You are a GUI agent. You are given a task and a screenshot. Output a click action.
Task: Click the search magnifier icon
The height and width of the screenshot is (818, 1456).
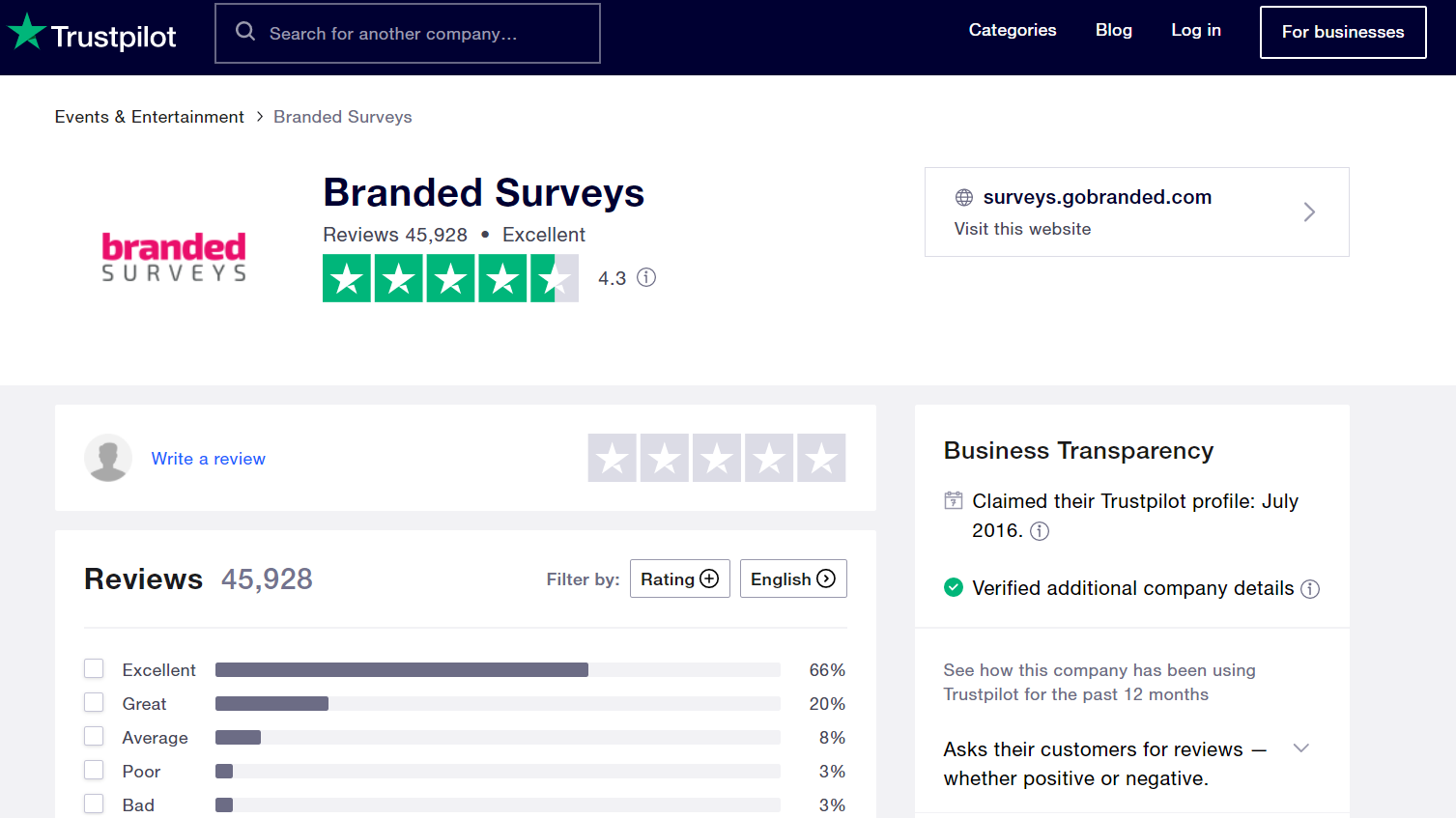pos(245,32)
